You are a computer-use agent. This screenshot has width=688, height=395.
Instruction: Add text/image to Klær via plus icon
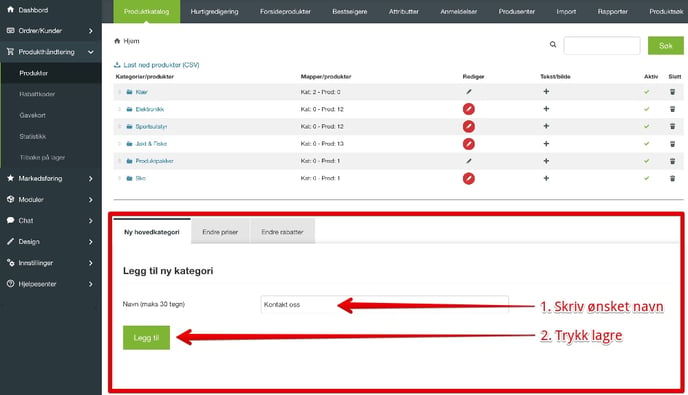point(546,92)
